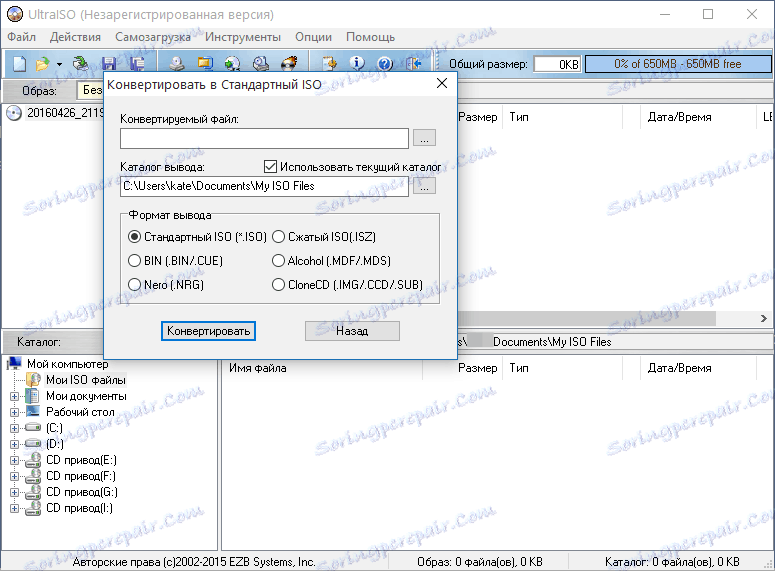Click the Конвертировать button
775x571 pixels.
208,331
